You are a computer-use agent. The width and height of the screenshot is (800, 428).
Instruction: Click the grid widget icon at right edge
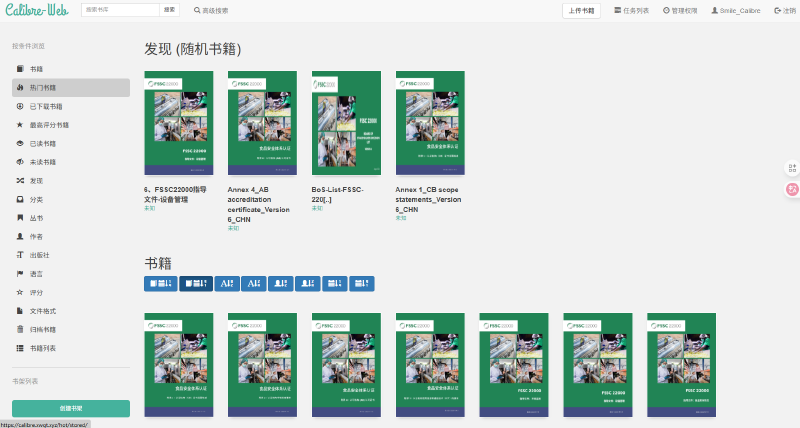[x=792, y=168]
